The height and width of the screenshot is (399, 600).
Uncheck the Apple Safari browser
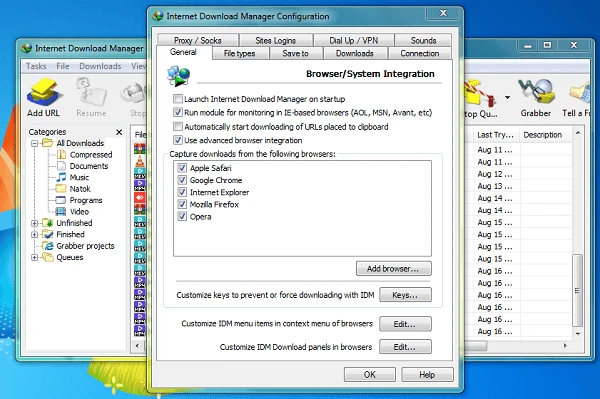coord(182,168)
